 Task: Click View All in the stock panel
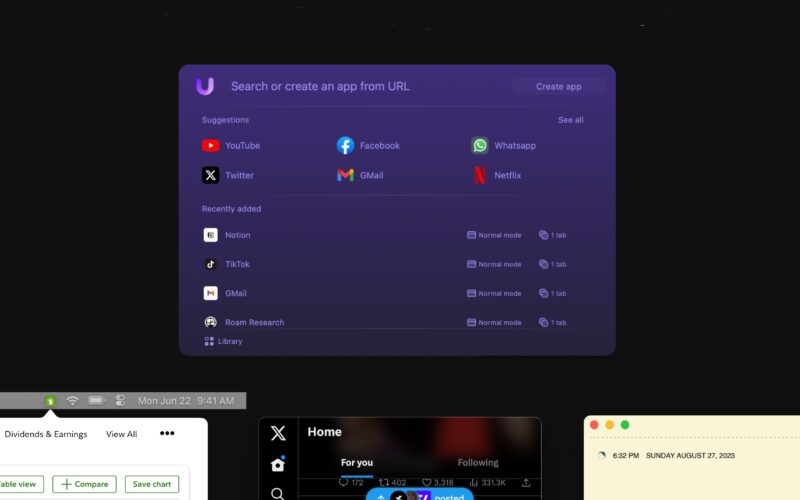(x=121, y=434)
